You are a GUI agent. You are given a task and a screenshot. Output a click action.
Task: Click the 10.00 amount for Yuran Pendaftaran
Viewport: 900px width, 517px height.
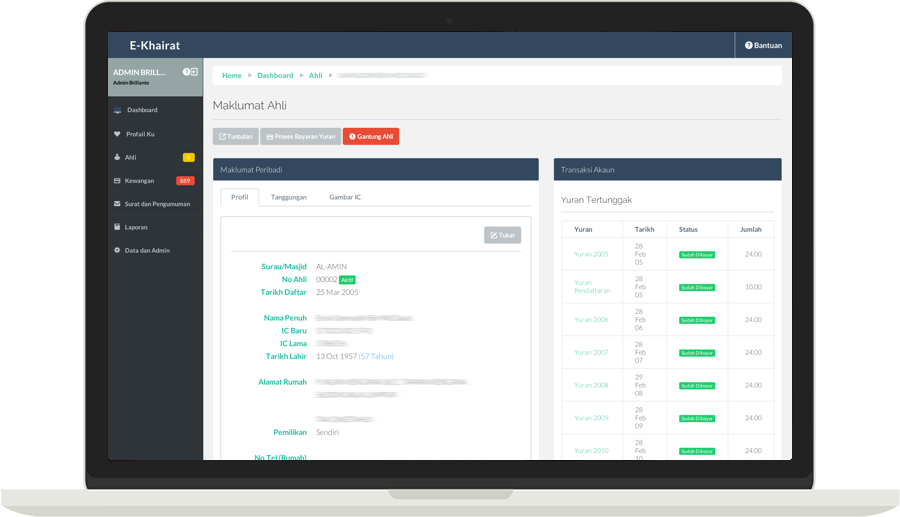coord(754,287)
